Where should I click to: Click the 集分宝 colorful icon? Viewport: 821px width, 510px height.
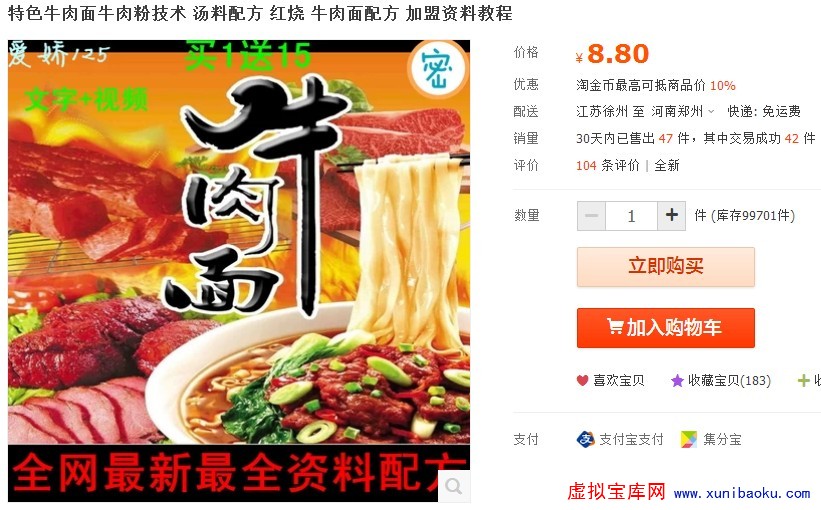[x=689, y=439]
